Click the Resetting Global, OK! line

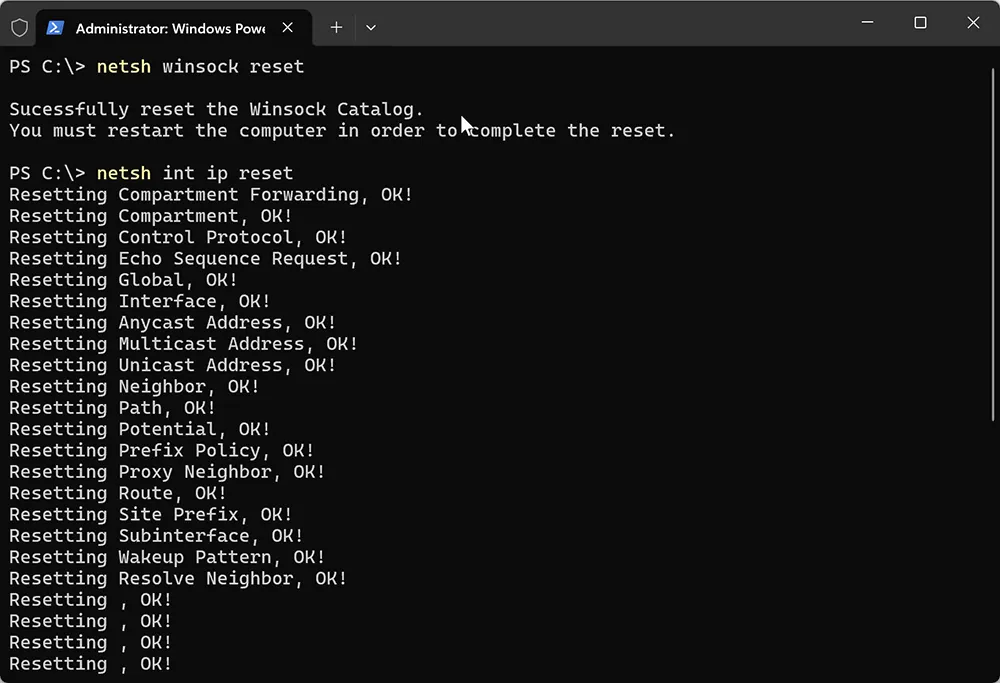tap(122, 279)
